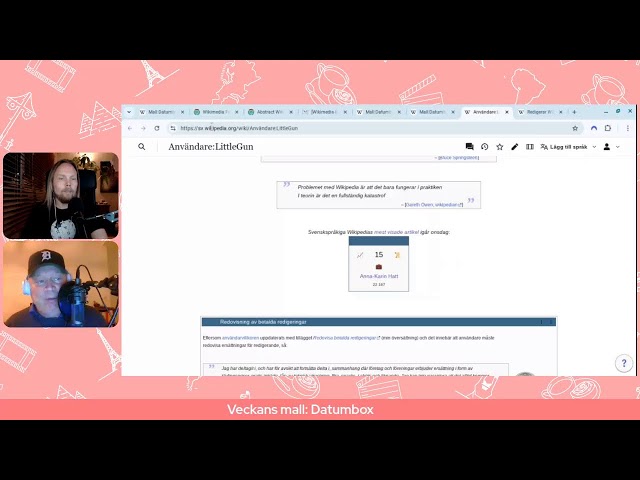Open the discussion page speech bubble icon
The width and height of the screenshot is (640, 480).
[x=469, y=147]
